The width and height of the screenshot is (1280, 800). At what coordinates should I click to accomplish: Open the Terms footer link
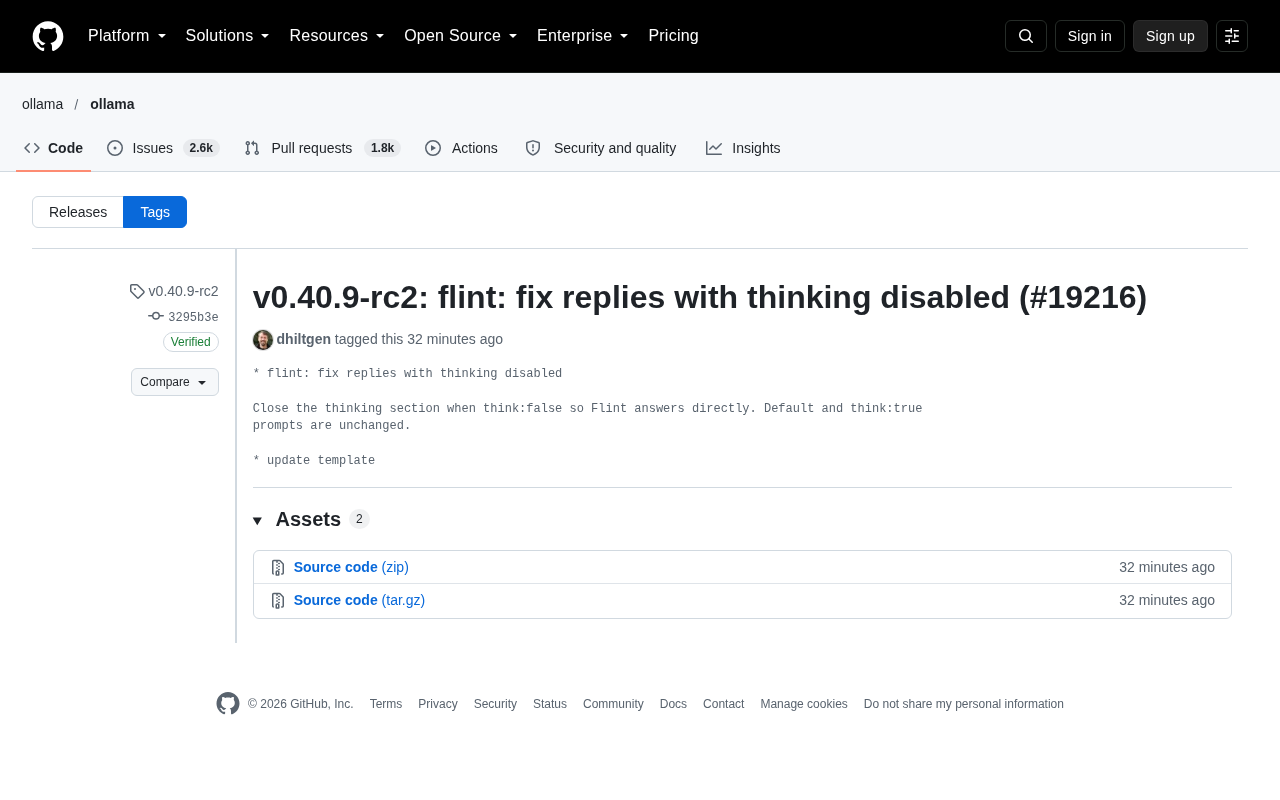pos(386,704)
